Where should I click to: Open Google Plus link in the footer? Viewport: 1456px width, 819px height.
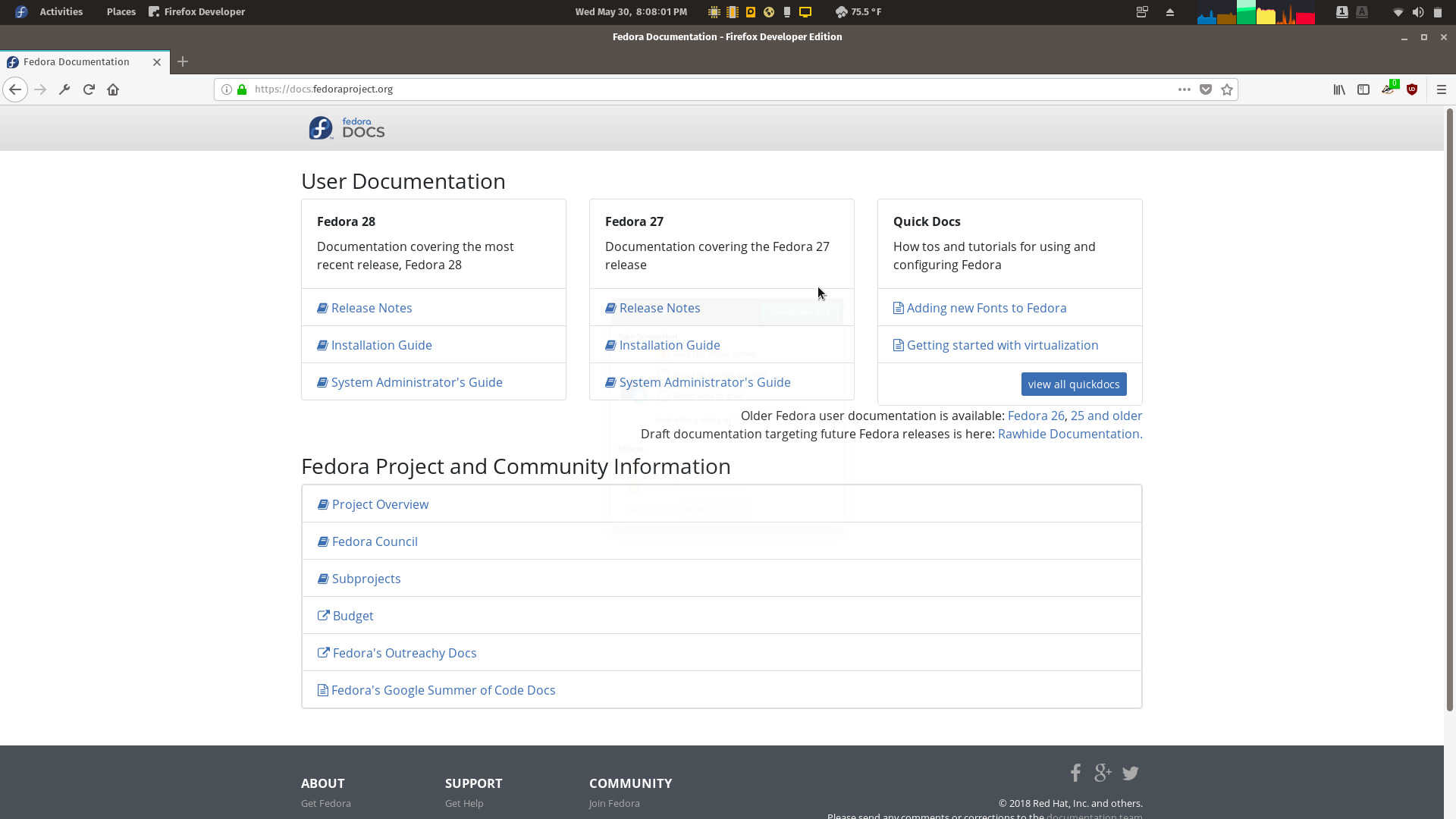pos(1103,773)
